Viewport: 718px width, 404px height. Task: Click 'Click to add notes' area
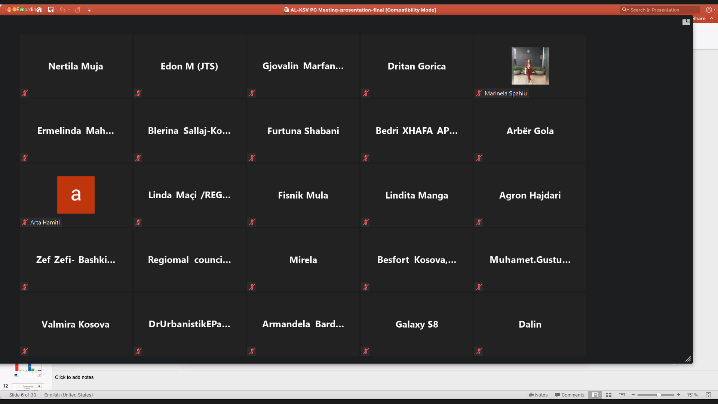[74, 377]
